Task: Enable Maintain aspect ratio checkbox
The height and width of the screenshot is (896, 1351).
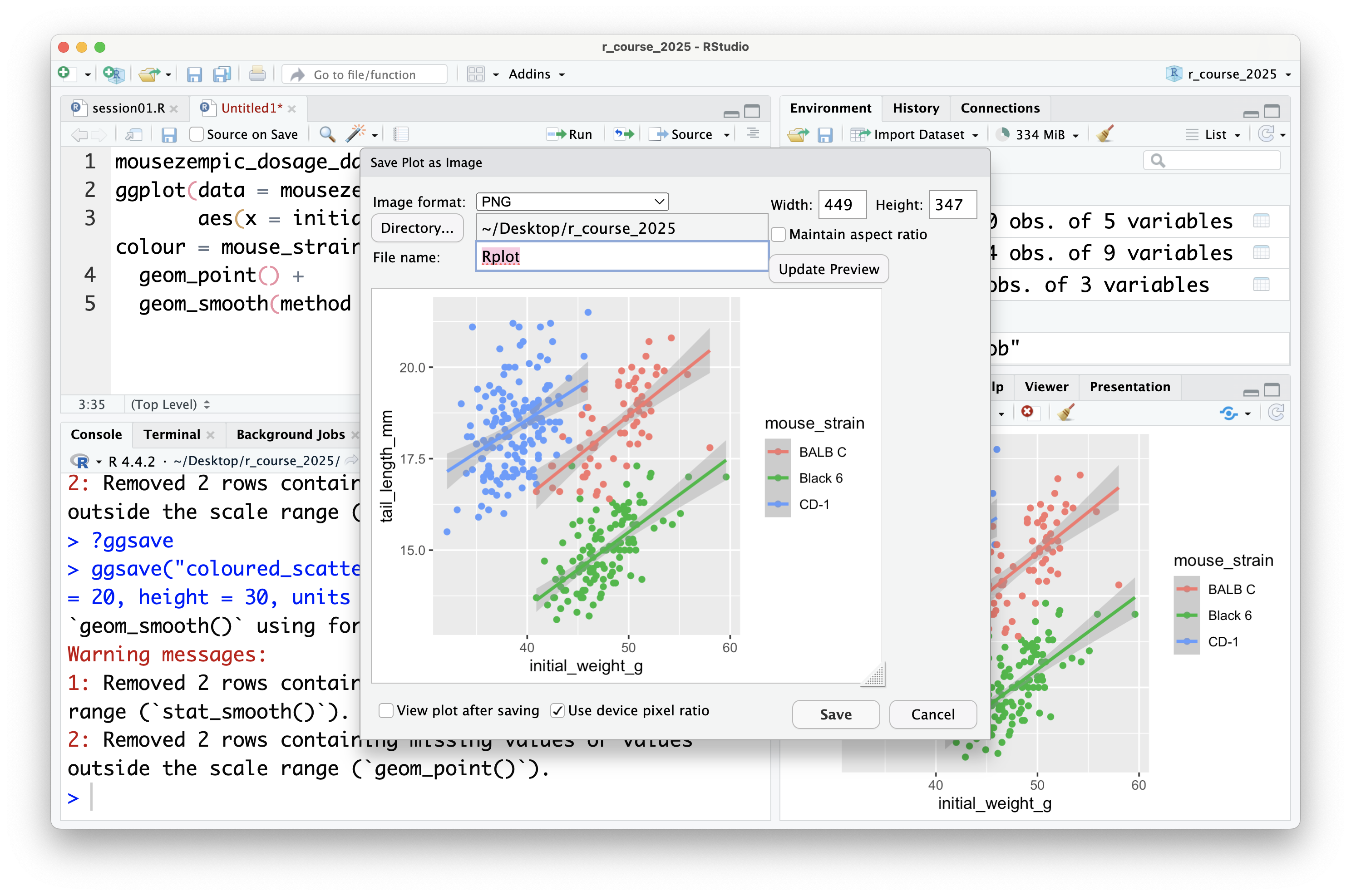Action: click(779, 235)
